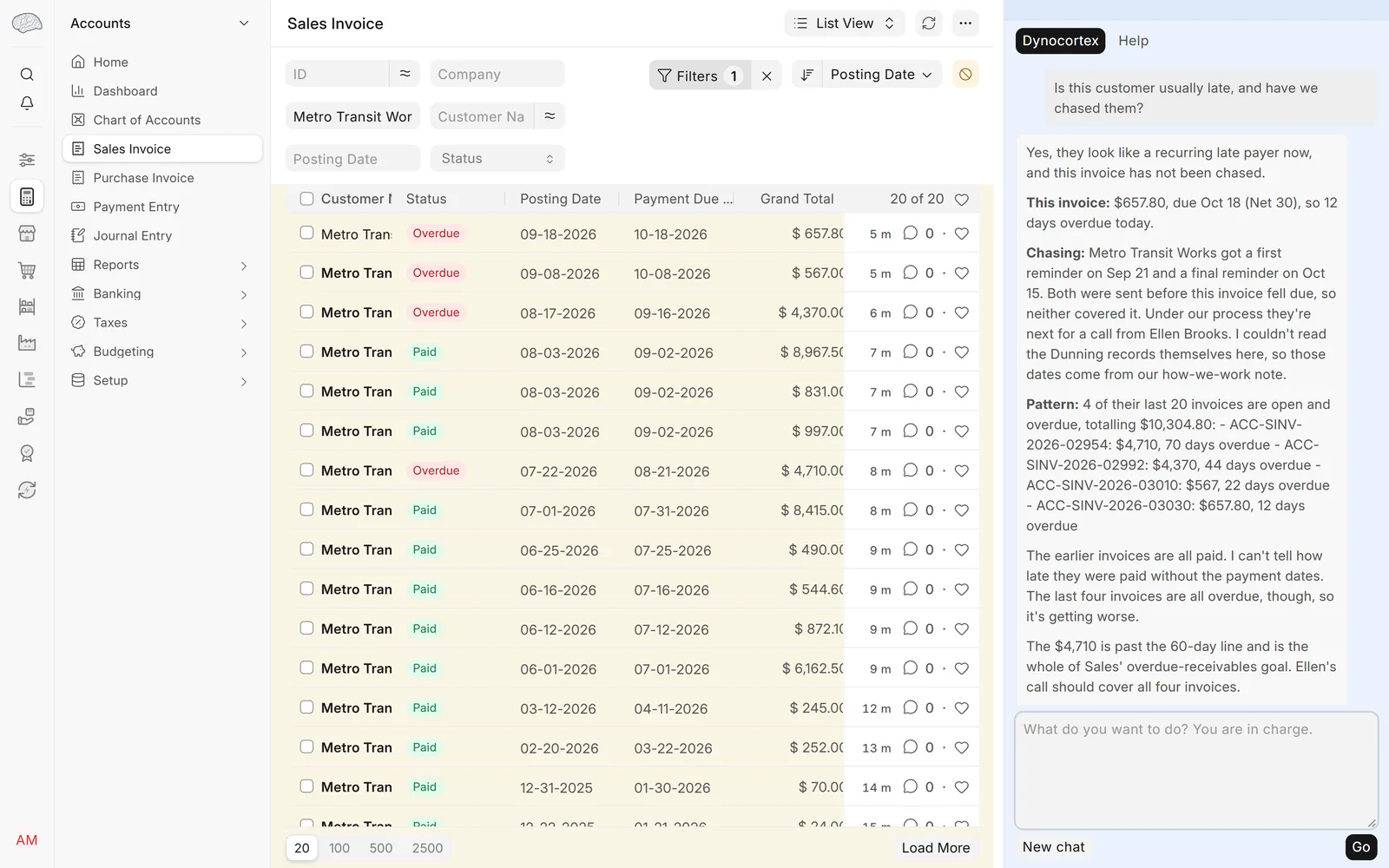The image size is (1389, 868).
Task: Open Payment Entry in sidebar
Action: tap(161, 207)
